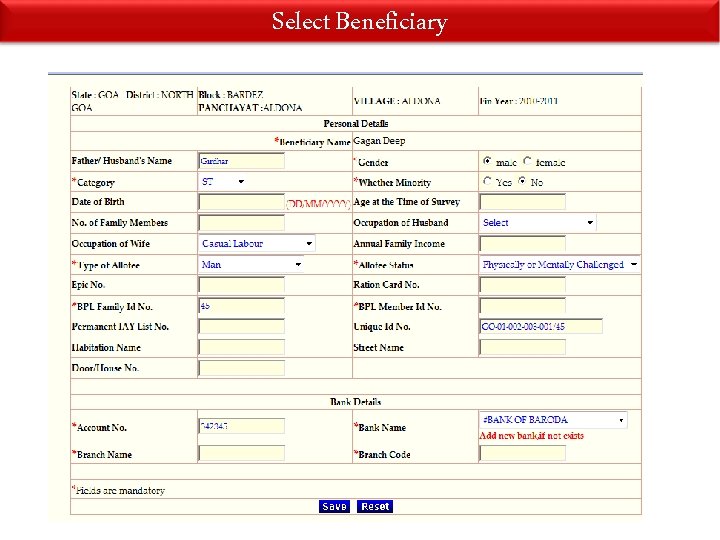Focus the Epic No. input field
This screenshot has width=720, height=540.
click(242, 285)
